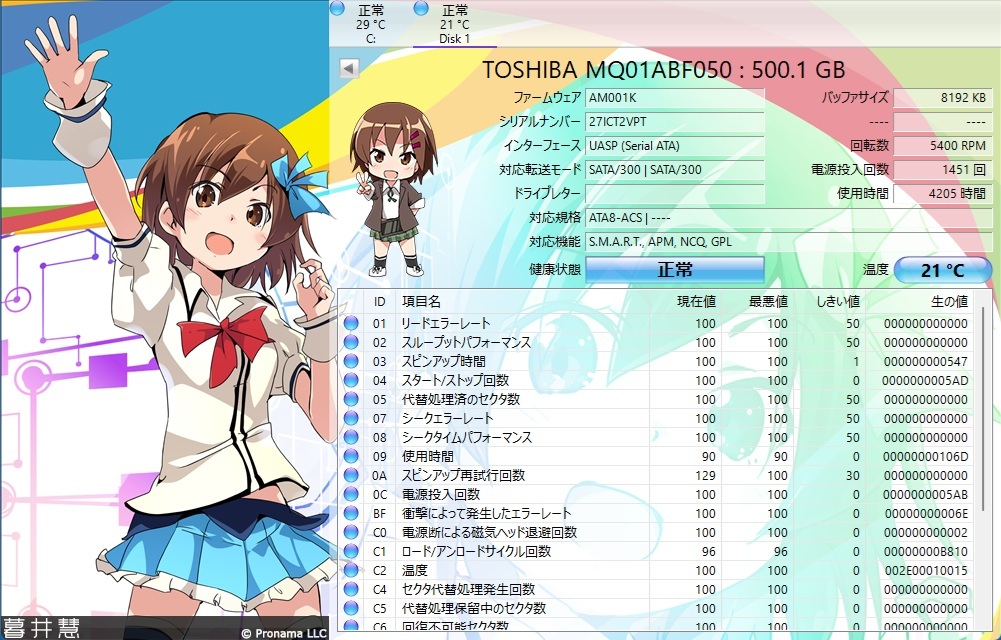Click status icon for 代替処理保留中のセクタ数 row

point(351,608)
